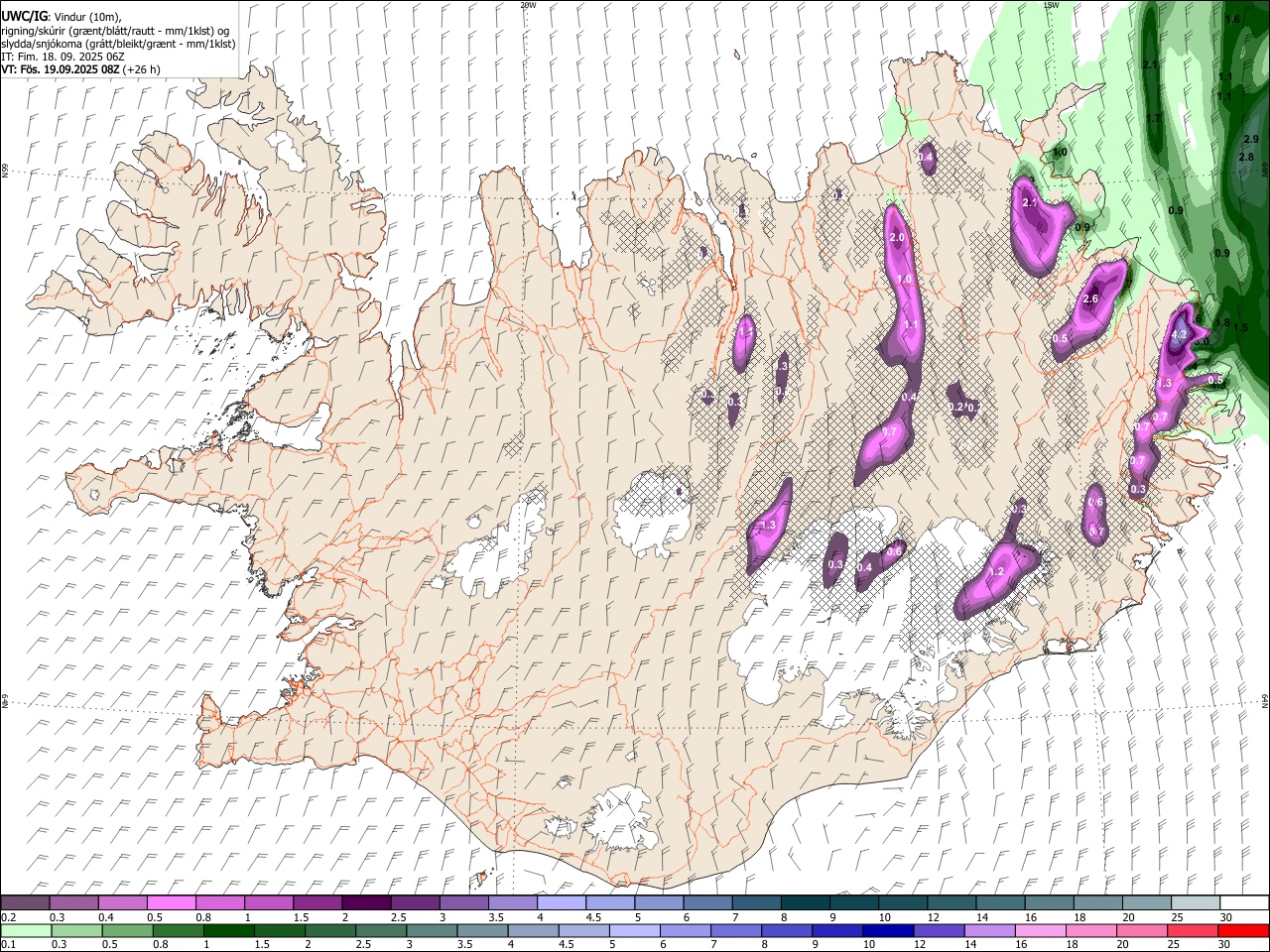Click the green 0.5 rain legend swatch

(x=128, y=931)
